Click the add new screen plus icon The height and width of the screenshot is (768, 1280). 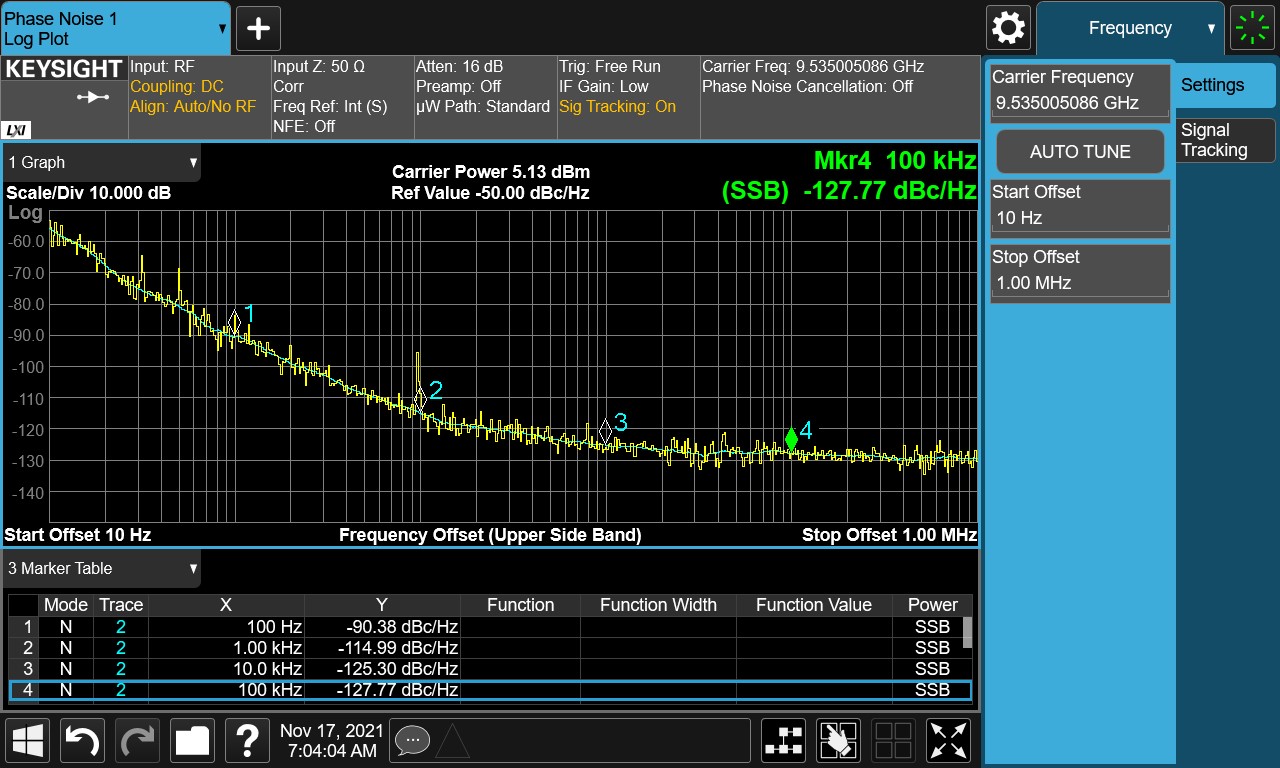(x=258, y=28)
